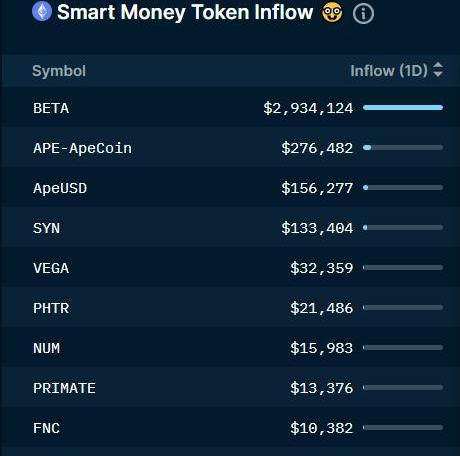The image size is (460, 456).
Task: Open the FNC token symbol
Action: 47,428
